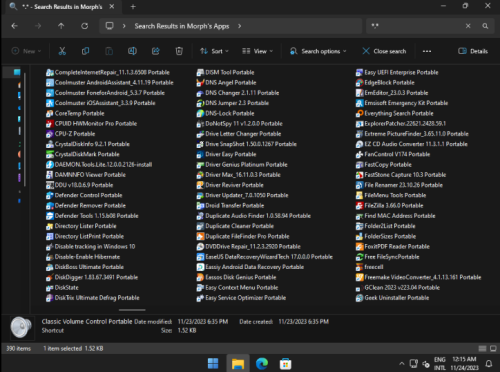Select the Search Results in Morph's tab
This screenshot has width=500, height=372.
pyautogui.click(x=62, y=7)
